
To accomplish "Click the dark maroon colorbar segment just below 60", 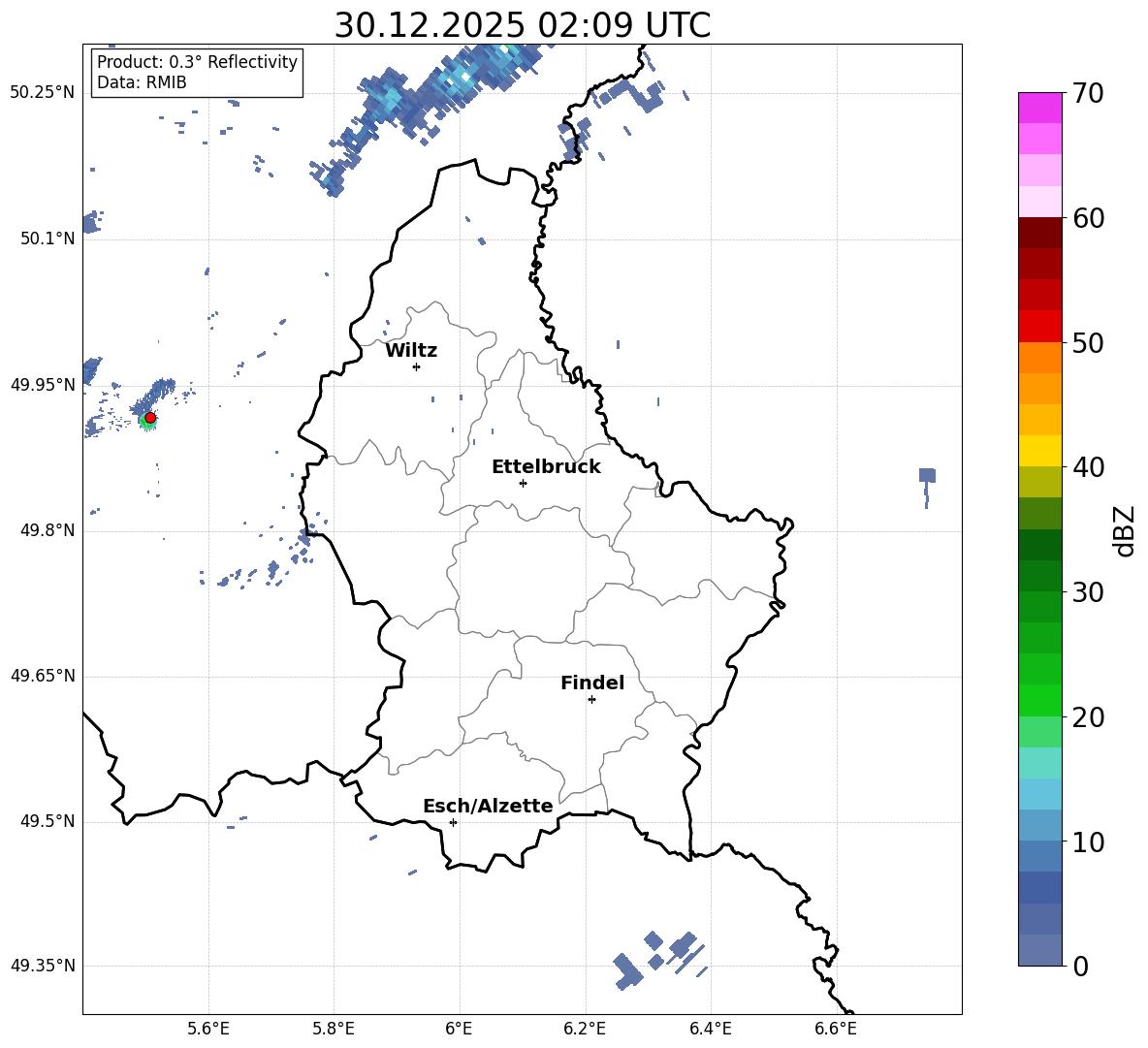I will point(1039,233).
